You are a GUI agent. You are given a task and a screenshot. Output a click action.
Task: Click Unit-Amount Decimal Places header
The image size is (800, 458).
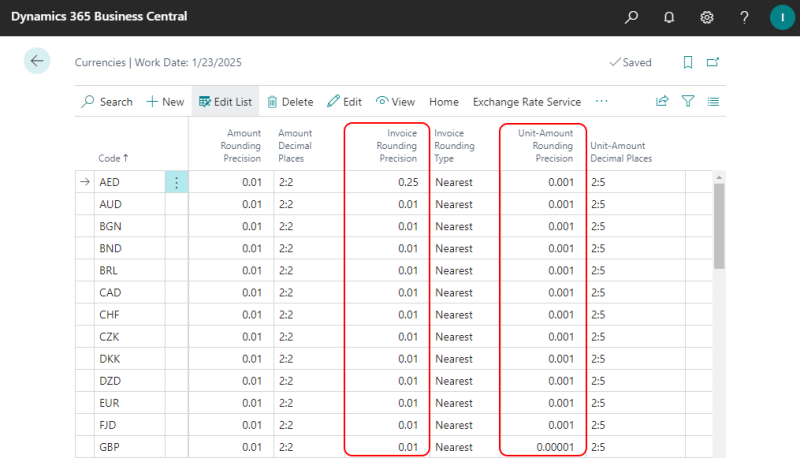coord(621,152)
